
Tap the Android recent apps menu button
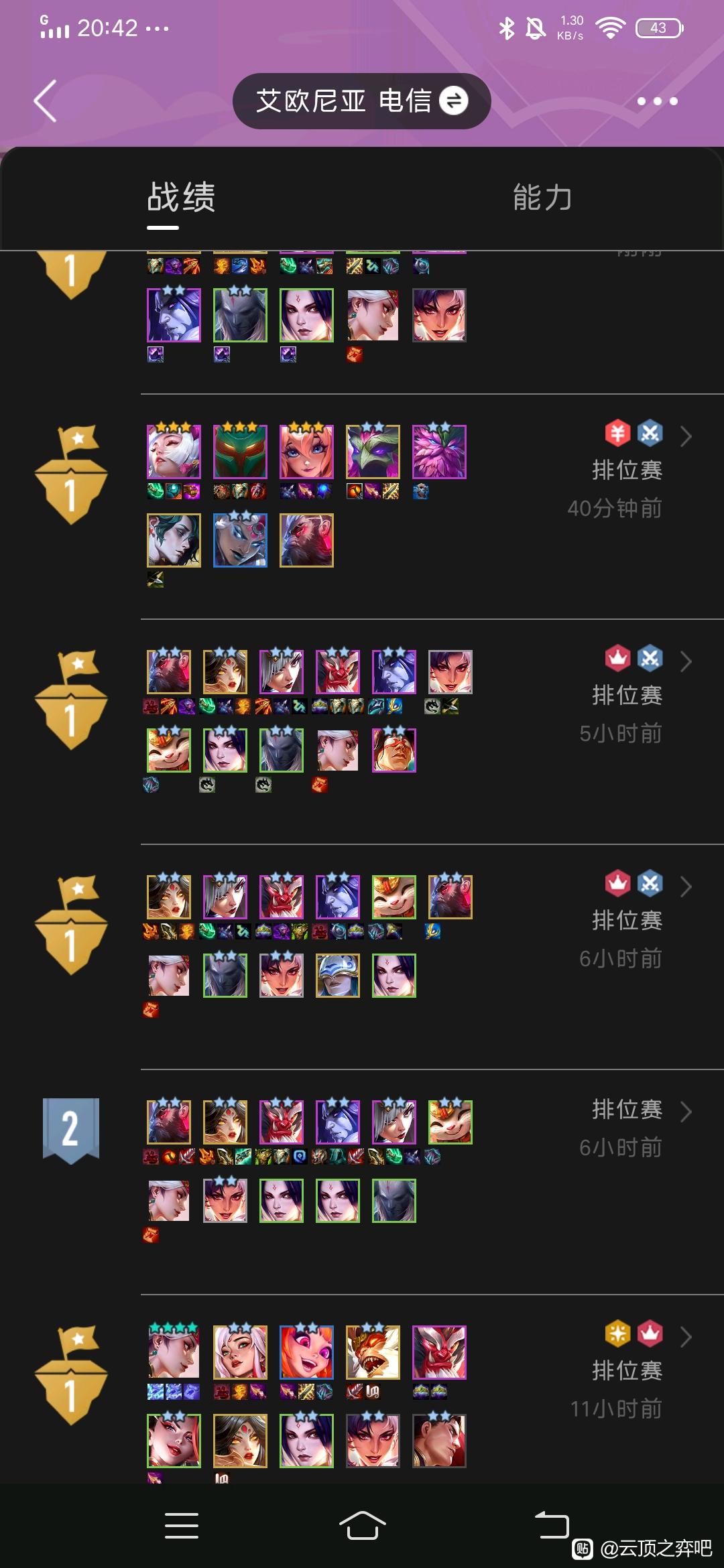182,1526
